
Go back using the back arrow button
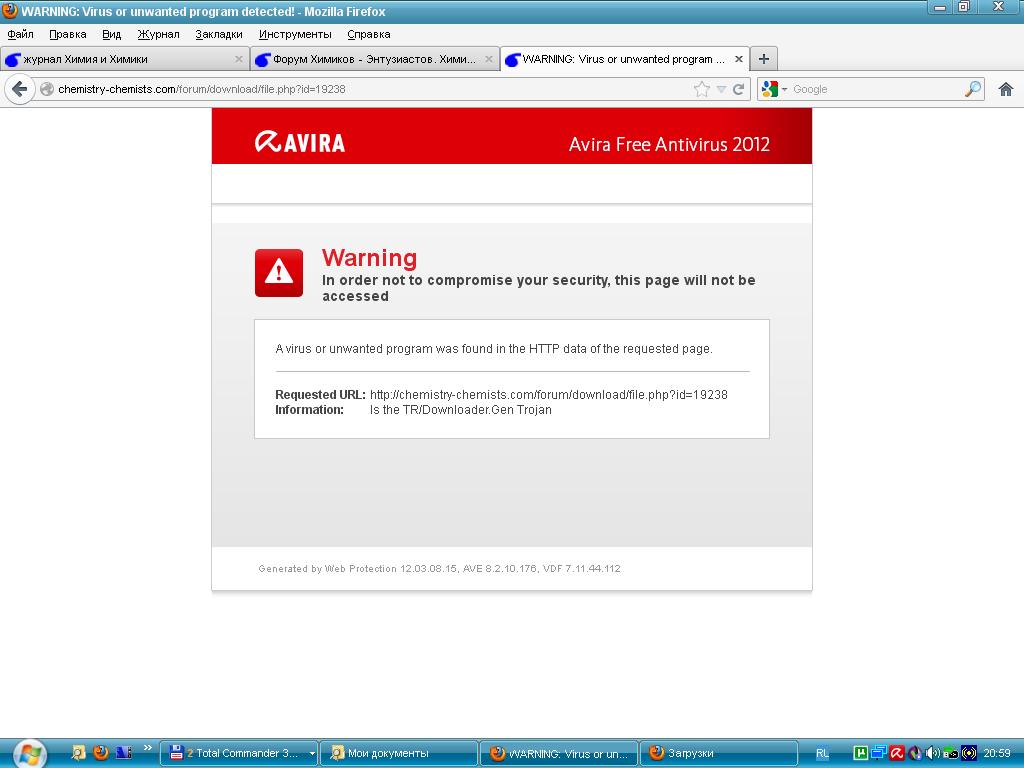[20, 89]
